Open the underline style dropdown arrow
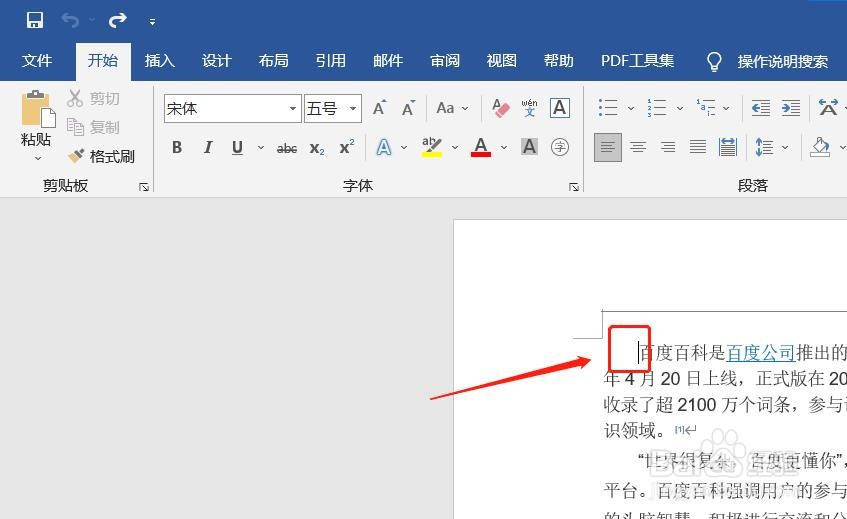Image resolution: width=847 pixels, height=519 pixels. tap(260, 147)
